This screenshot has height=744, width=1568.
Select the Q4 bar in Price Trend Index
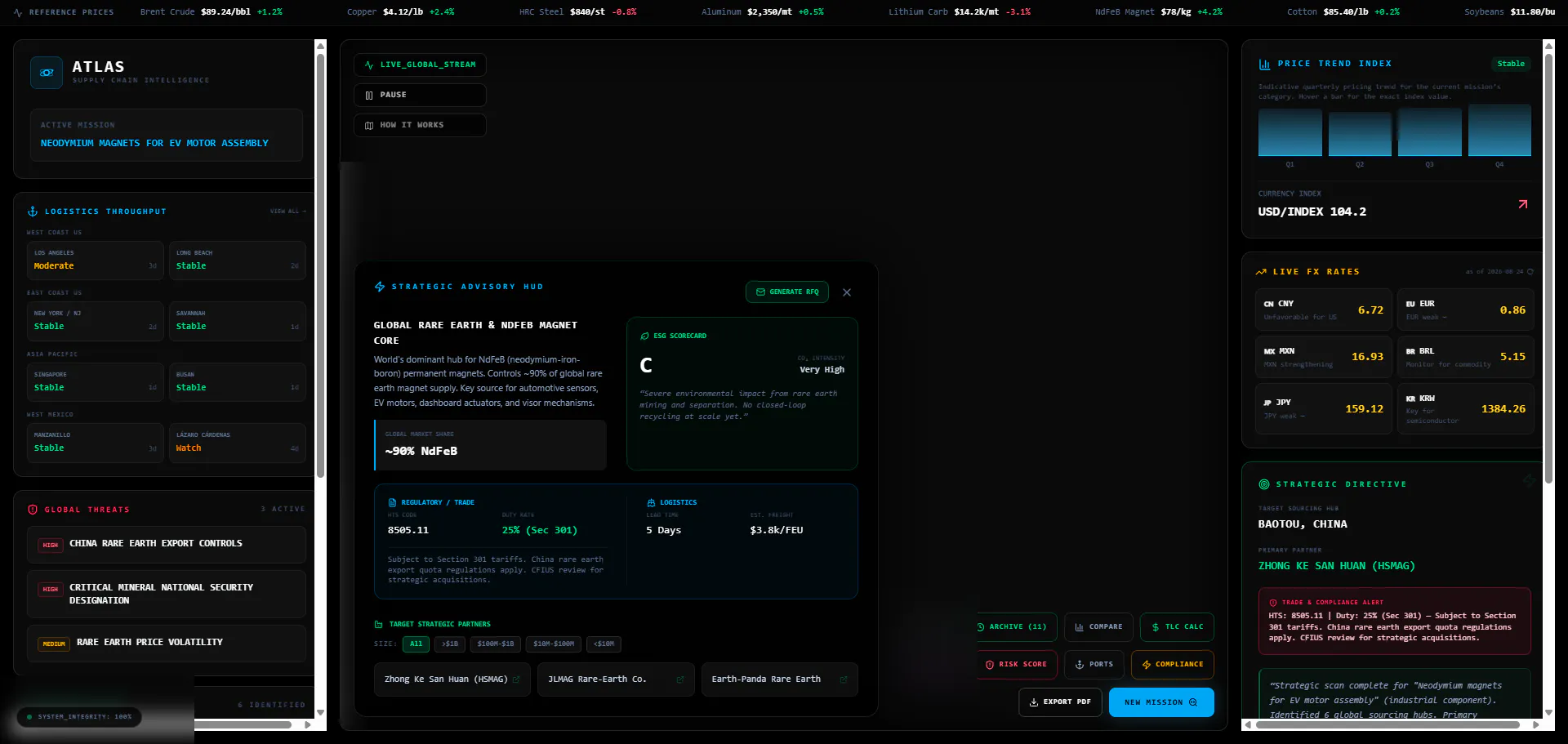coord(1499,130)
